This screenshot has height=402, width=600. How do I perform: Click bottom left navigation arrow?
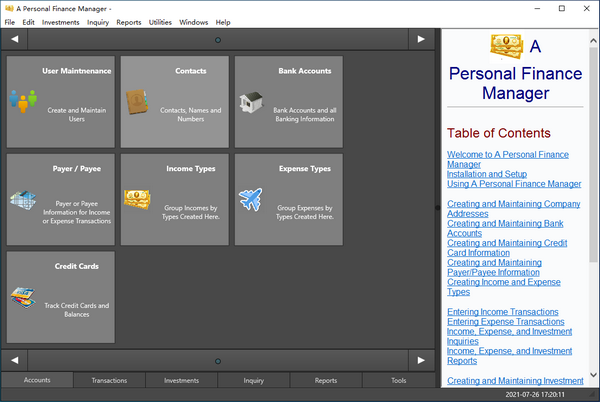(15, 360)
